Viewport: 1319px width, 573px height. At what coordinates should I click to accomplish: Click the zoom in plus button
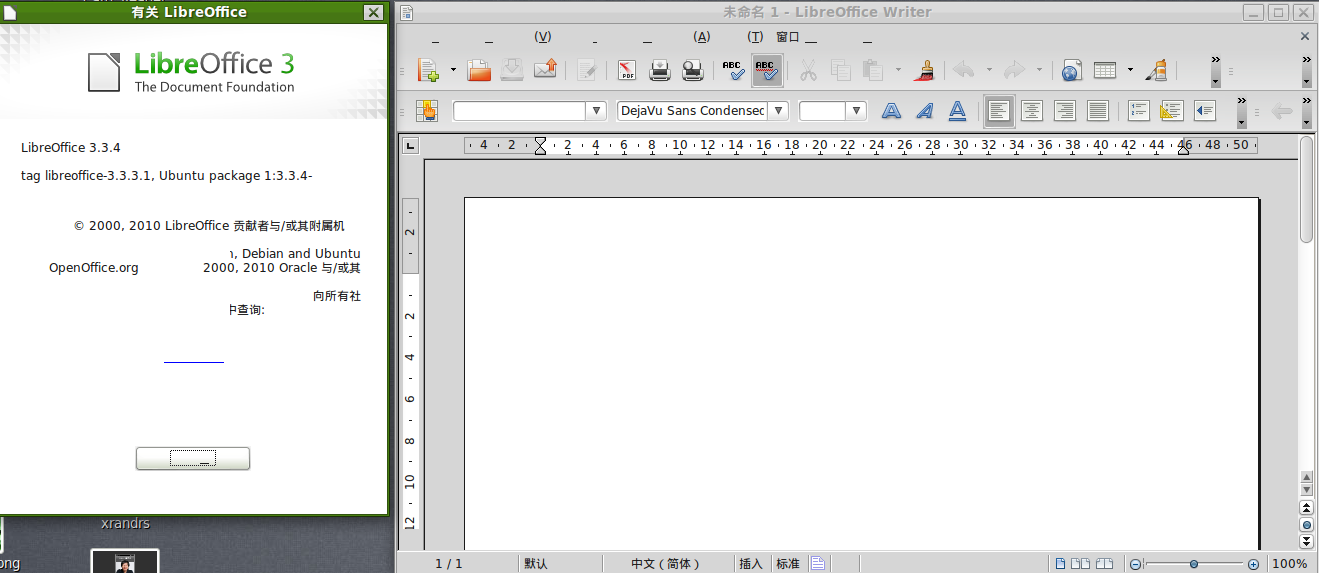pos(1253,564)
